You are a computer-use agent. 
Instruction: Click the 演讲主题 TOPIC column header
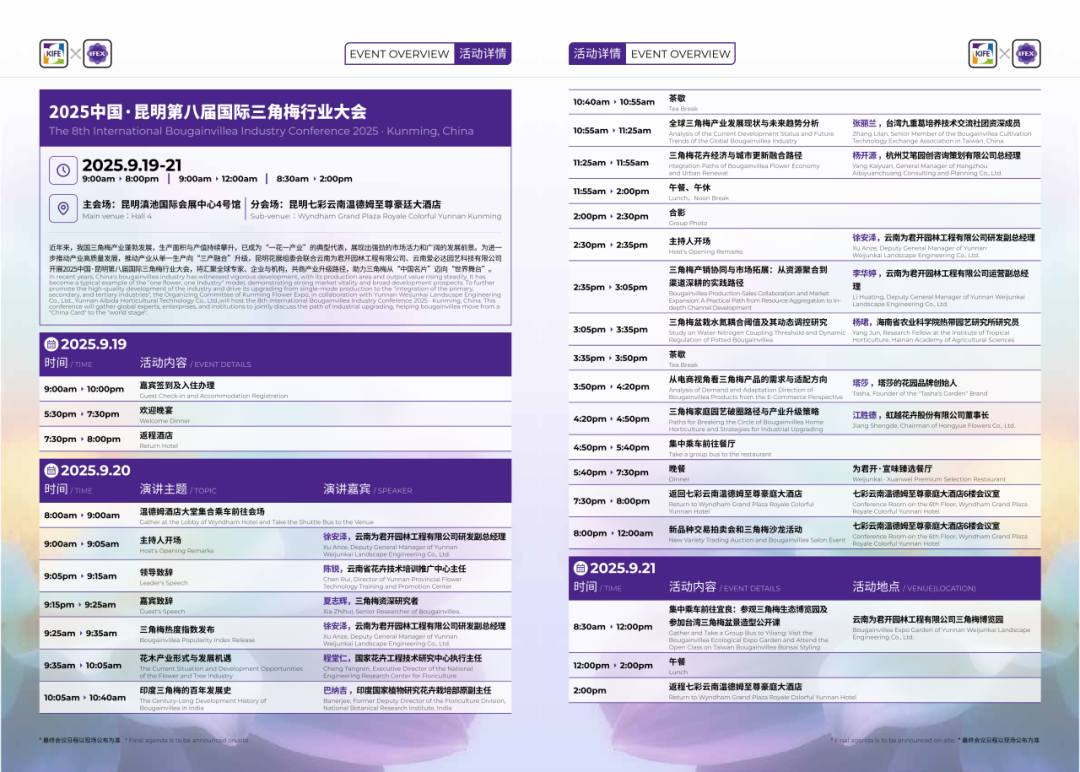tap(178, 489)
